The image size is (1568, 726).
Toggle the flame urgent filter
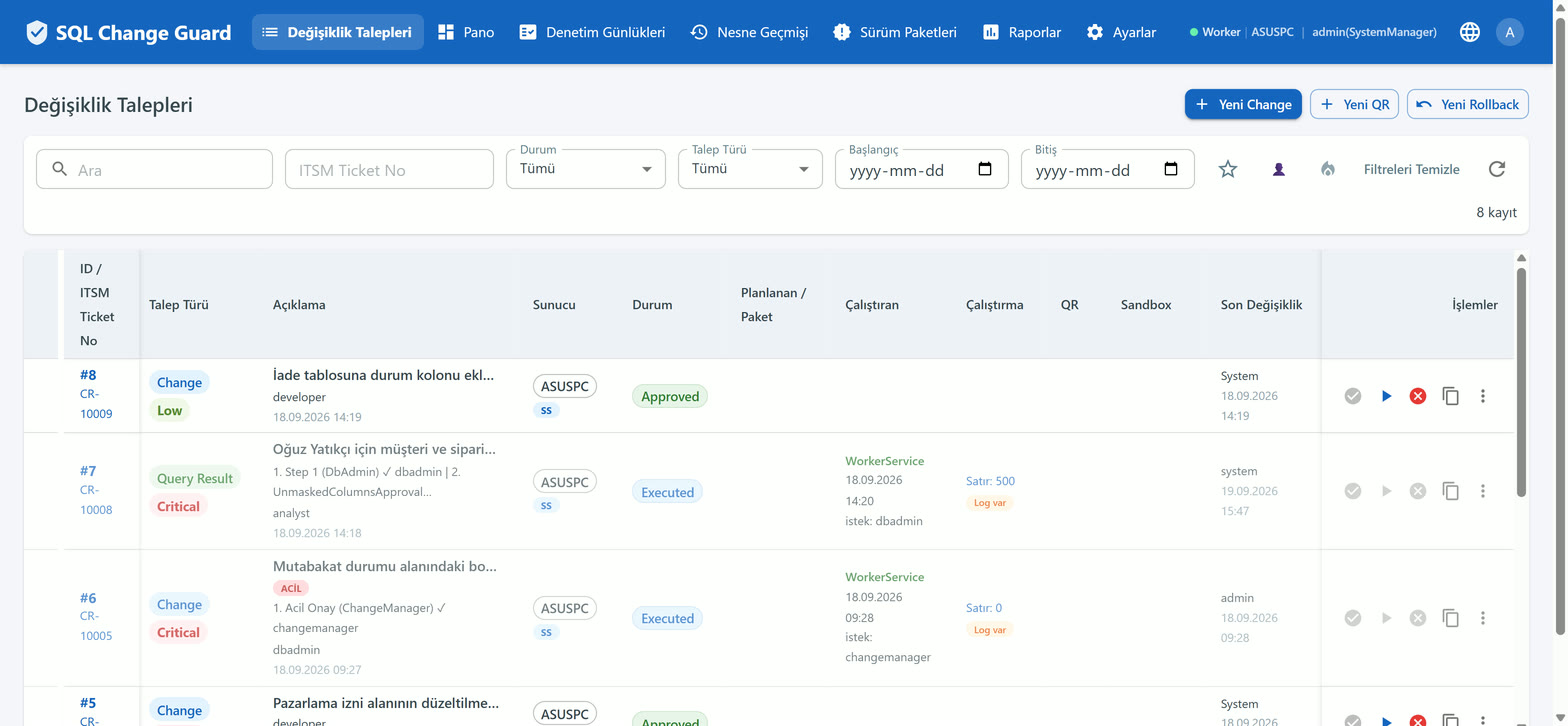pos(1327,169)
